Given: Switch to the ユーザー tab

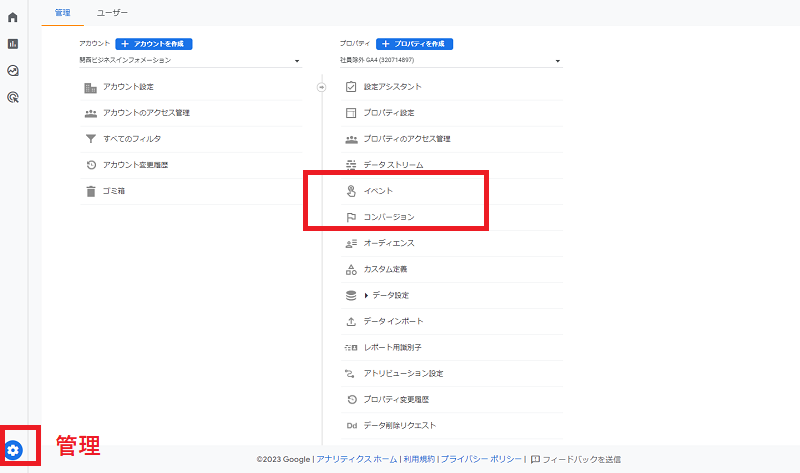Looking at the screenshot, I should click(112, 12).
